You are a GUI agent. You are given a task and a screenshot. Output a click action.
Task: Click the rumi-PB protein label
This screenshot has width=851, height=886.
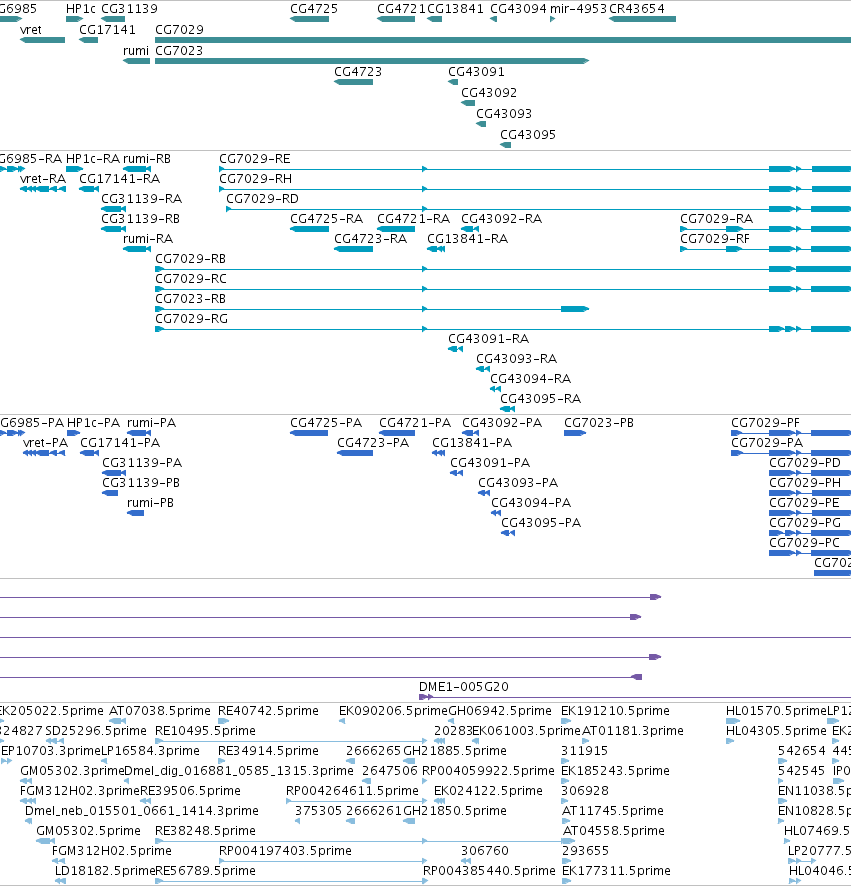point(150,503)
